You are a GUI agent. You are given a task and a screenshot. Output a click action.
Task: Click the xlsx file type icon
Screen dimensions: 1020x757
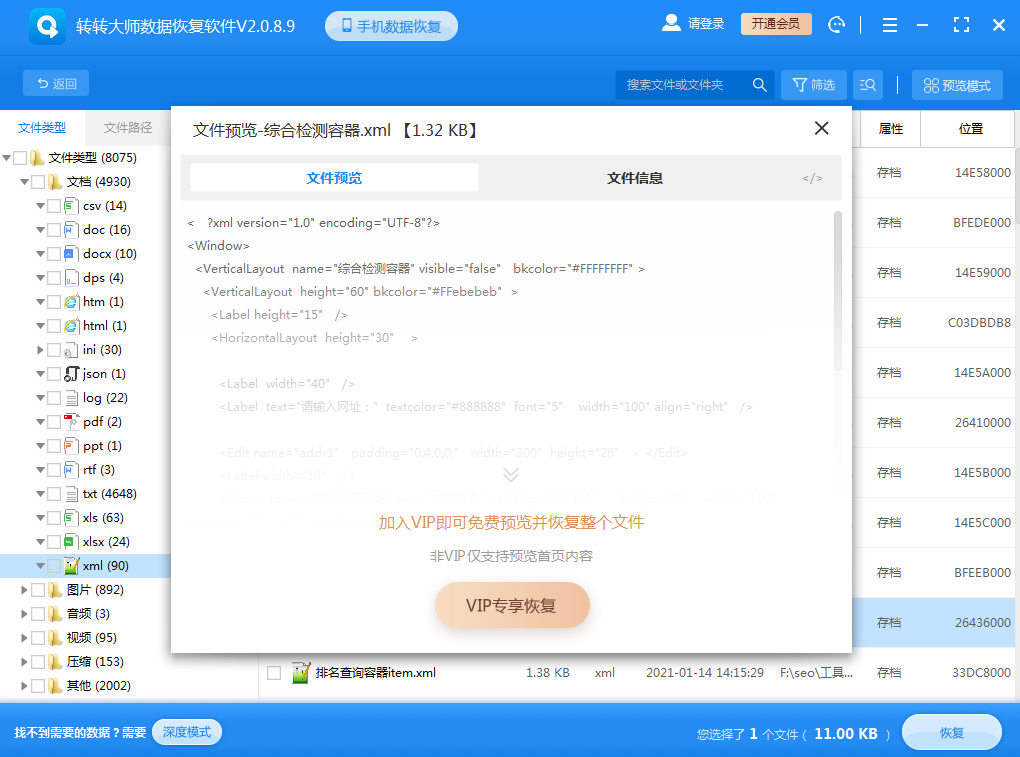(x=71, y=542)
